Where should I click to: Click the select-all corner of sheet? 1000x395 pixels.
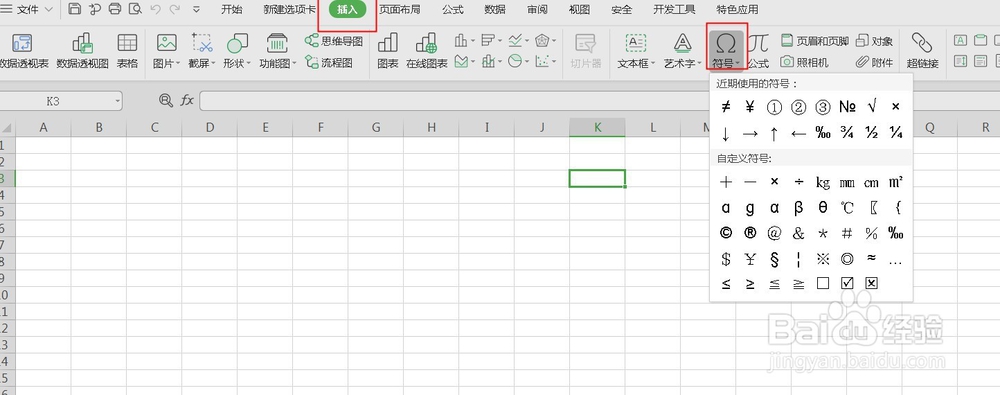[x=7, y=128]
